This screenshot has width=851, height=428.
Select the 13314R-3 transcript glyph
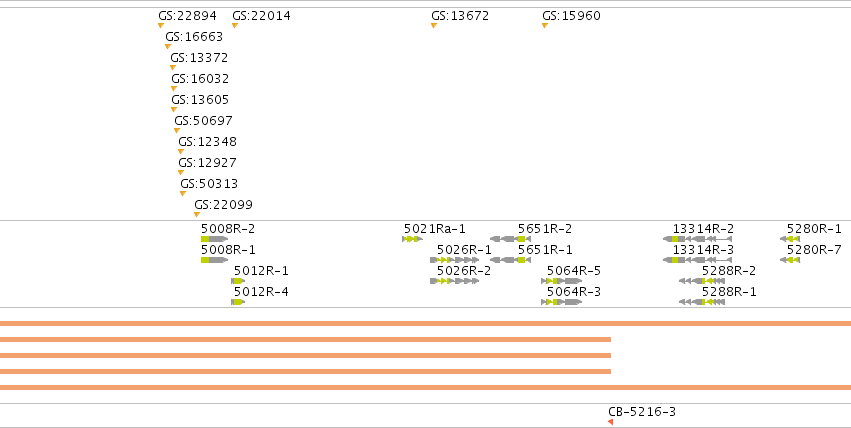[x=697, y=260]
